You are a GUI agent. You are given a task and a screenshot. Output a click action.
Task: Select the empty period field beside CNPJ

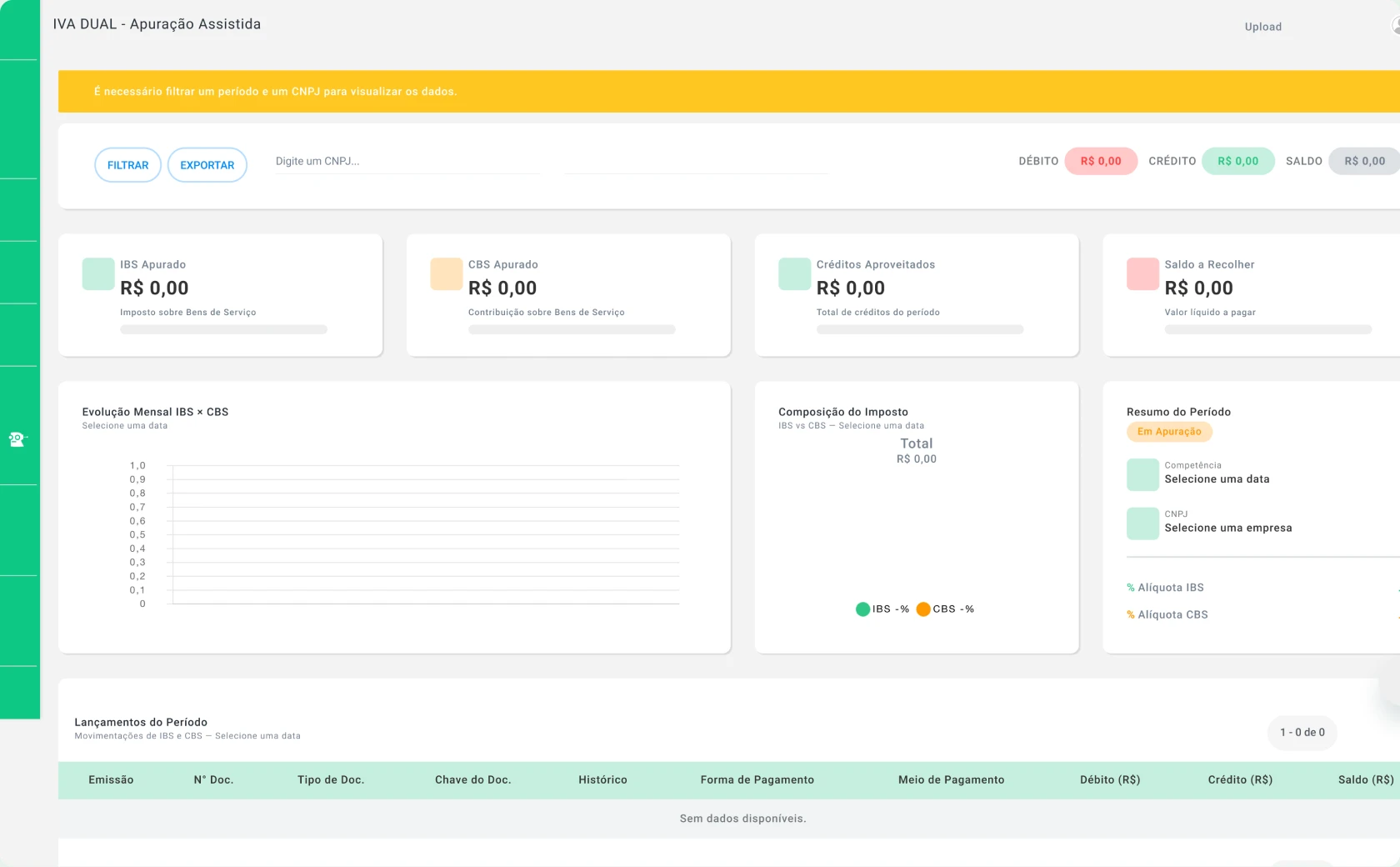click(x=697, y=162)
